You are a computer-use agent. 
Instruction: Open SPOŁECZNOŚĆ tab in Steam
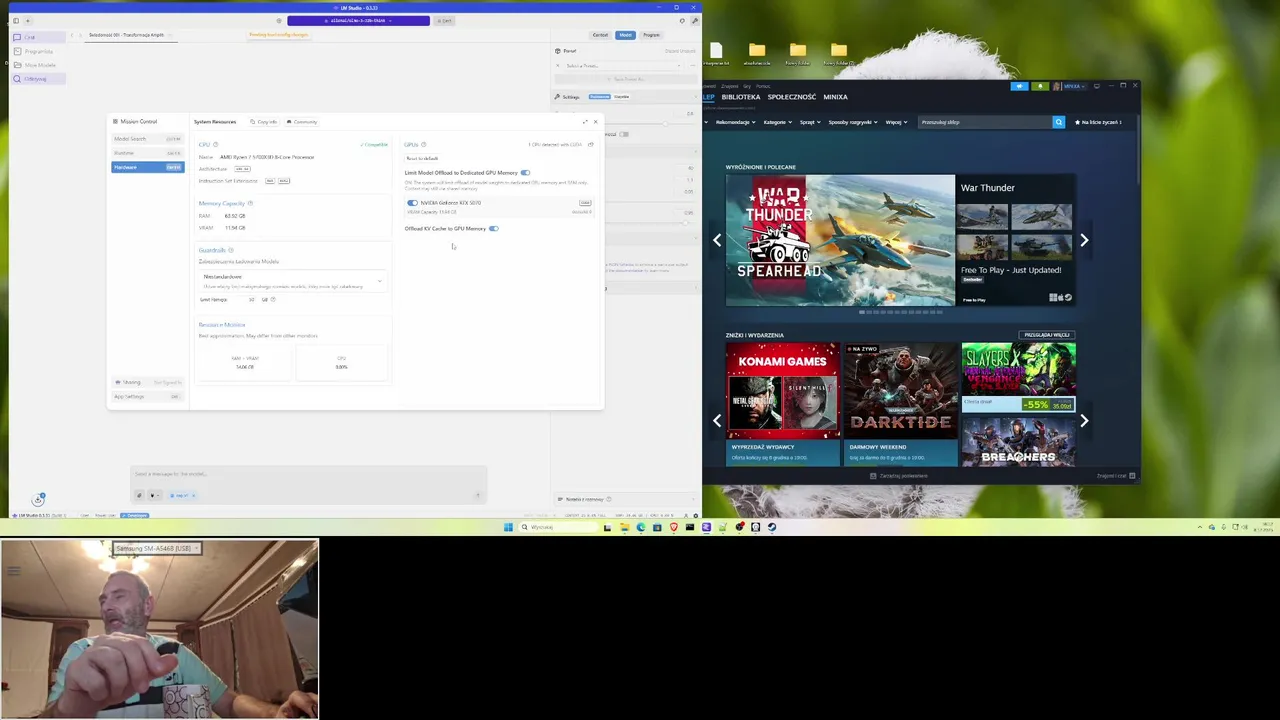tap(792, 97)
